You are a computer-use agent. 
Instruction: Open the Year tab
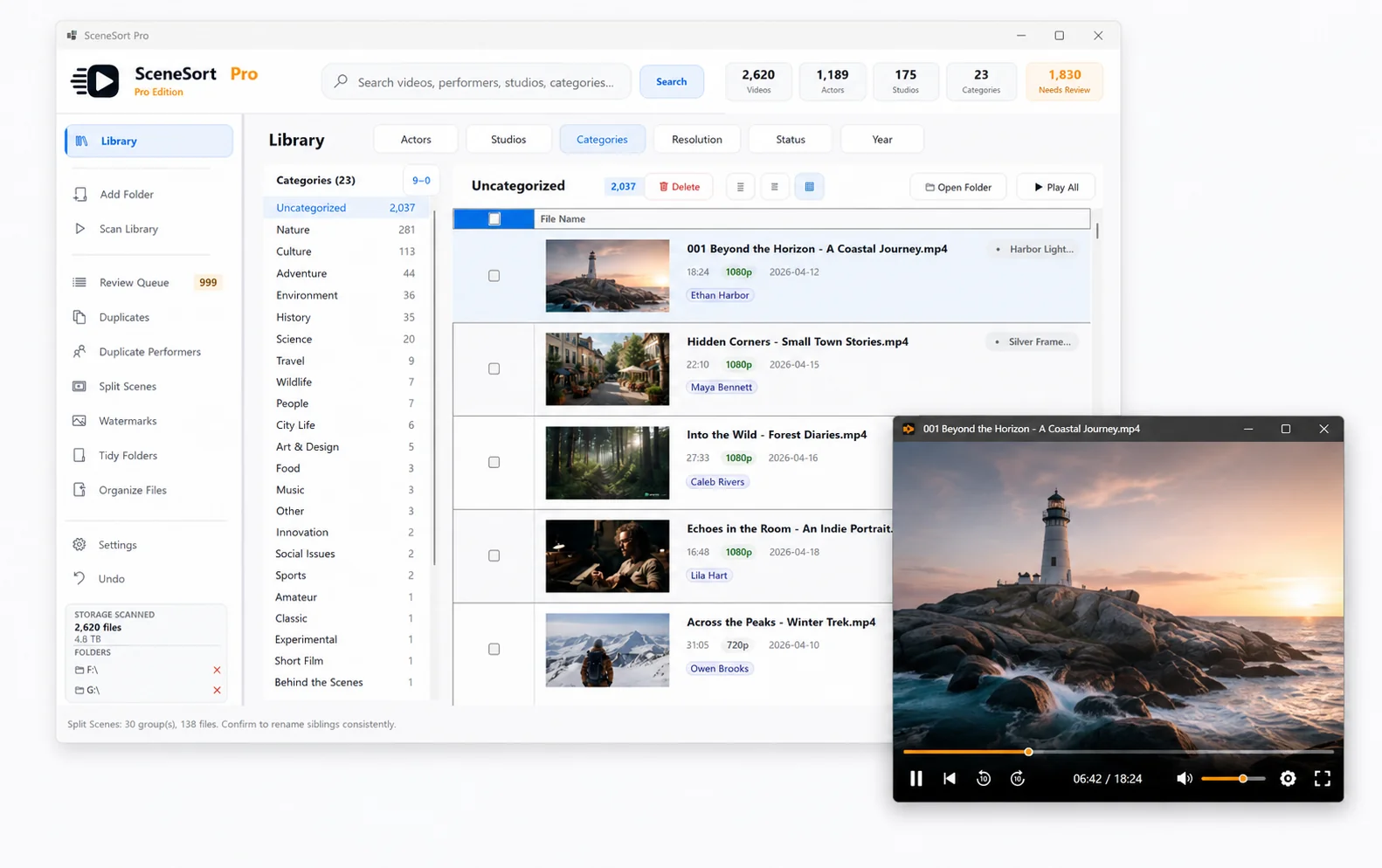coord(882,140)
